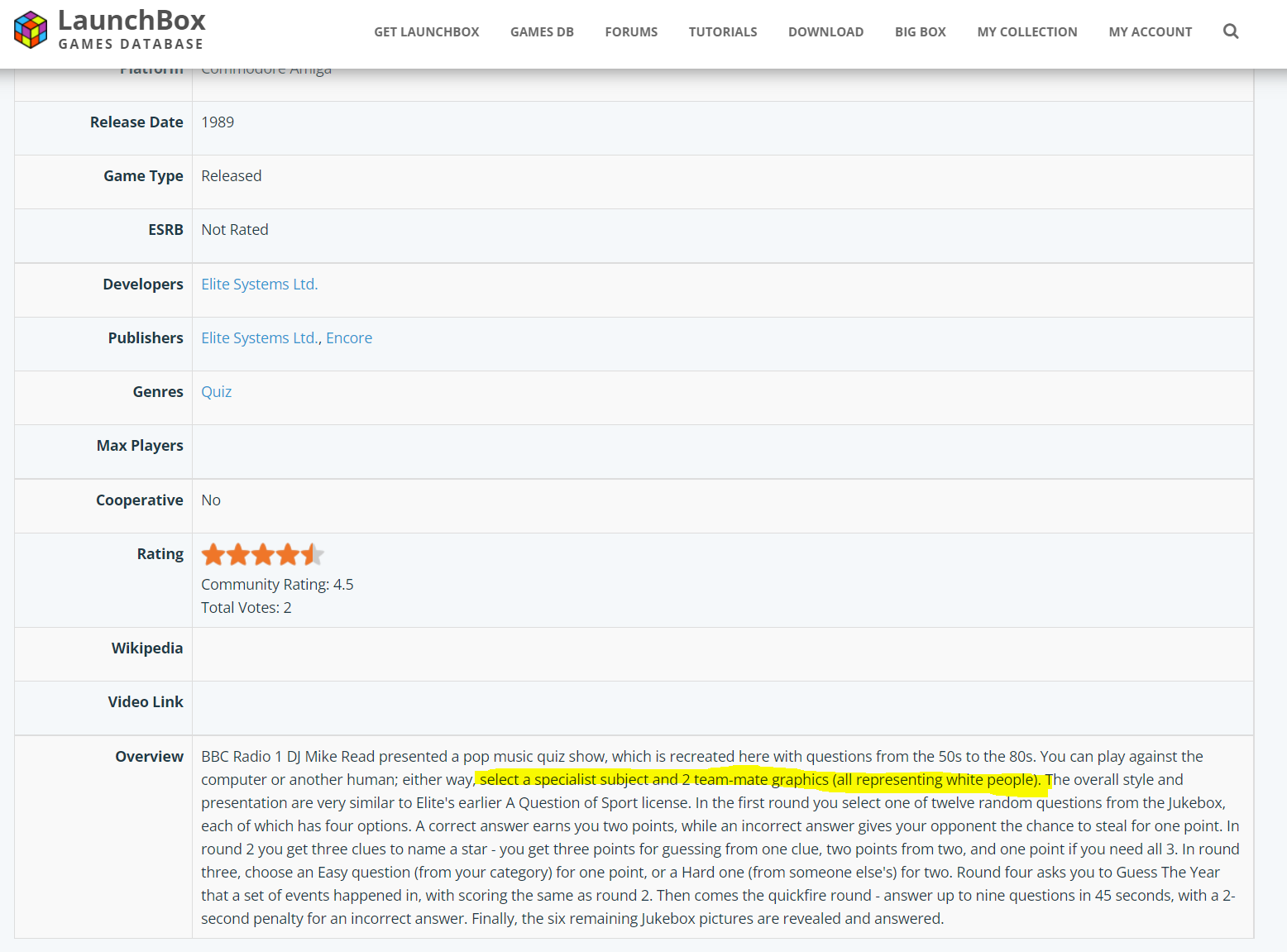Follow the Encore publisher link

point(349,337)
